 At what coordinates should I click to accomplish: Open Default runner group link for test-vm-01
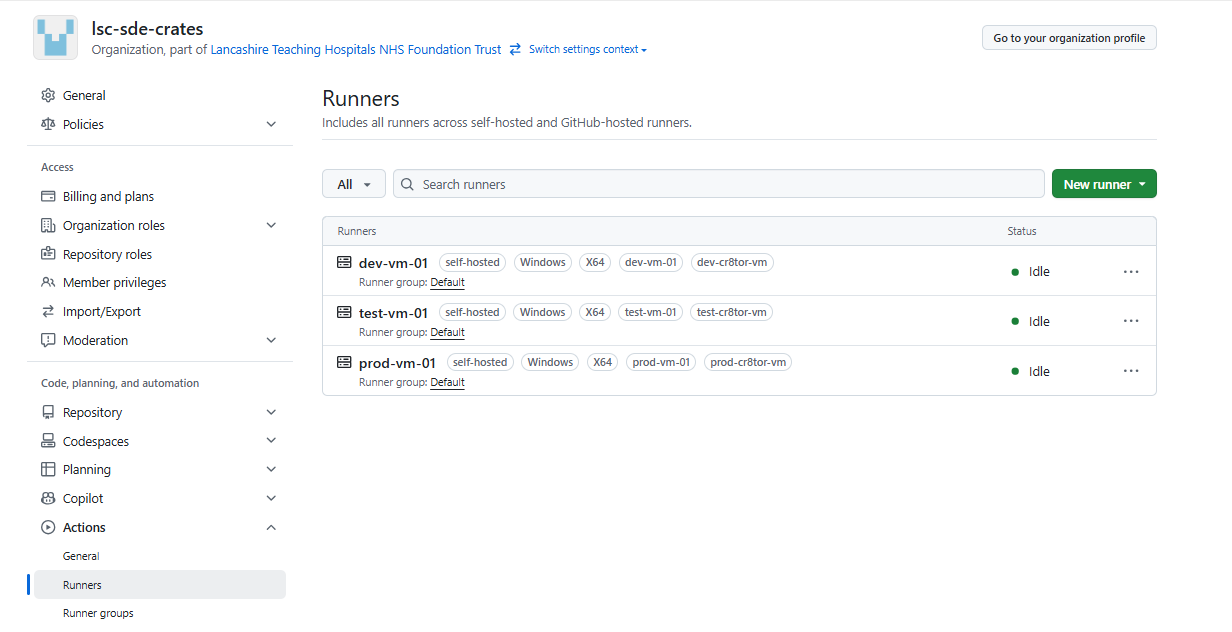pos(447,332)
